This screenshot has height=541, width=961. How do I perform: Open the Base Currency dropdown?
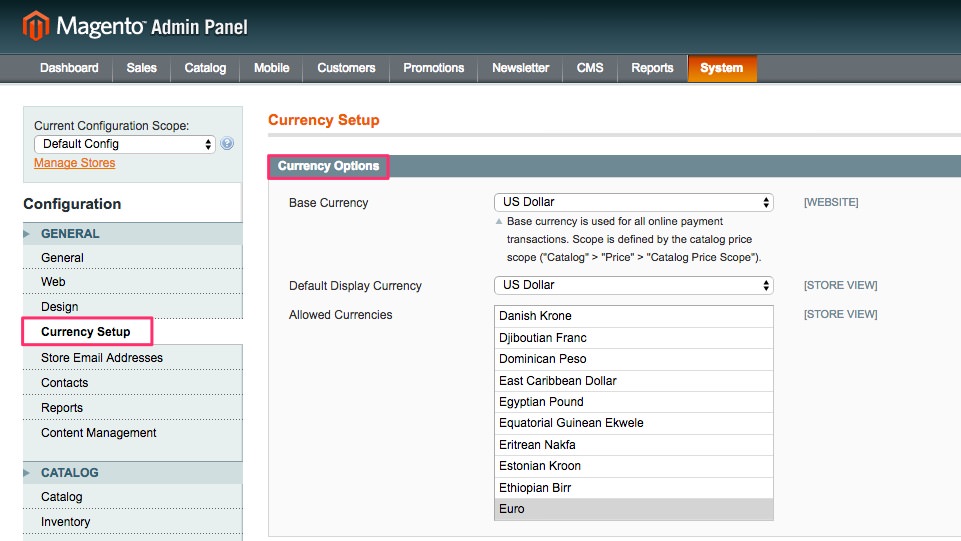634,202
